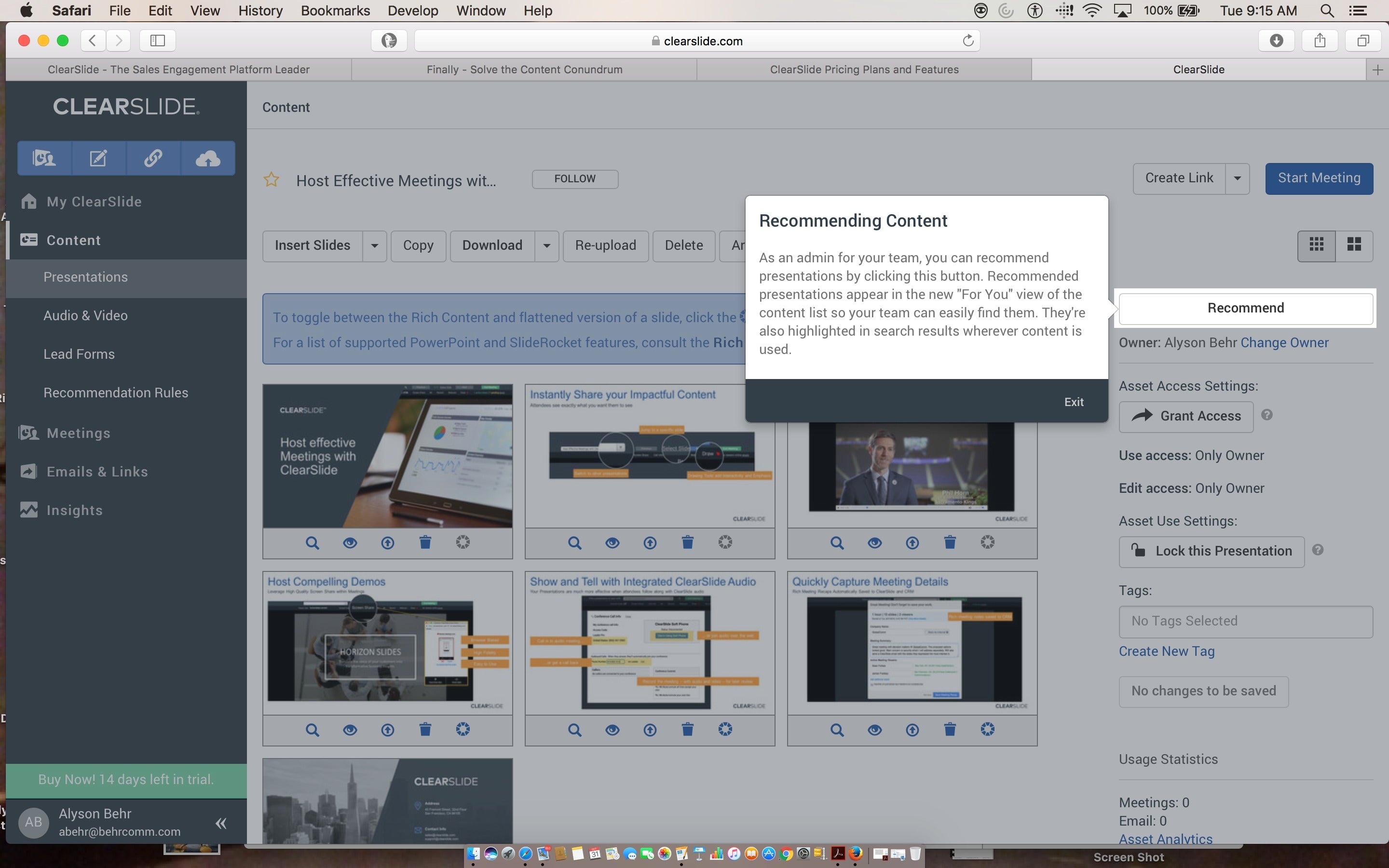Open the Develop menu

[x=413, y=10]
